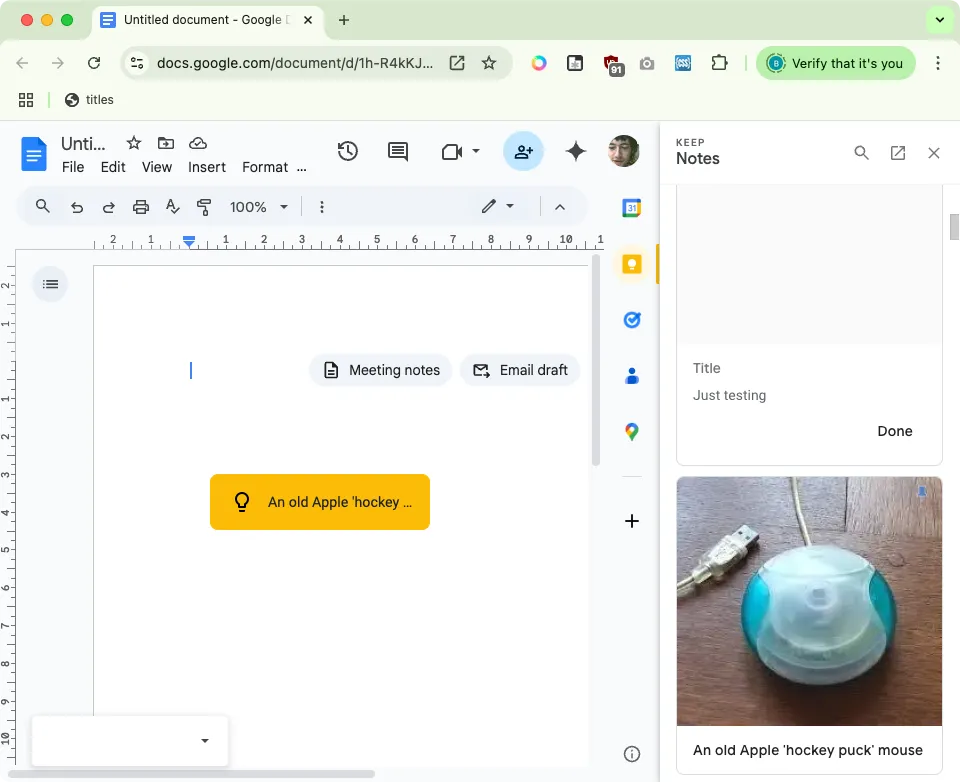Print the document
This screenshot has height=782, width=960.
pyautogui.click(x=141, y=207)
